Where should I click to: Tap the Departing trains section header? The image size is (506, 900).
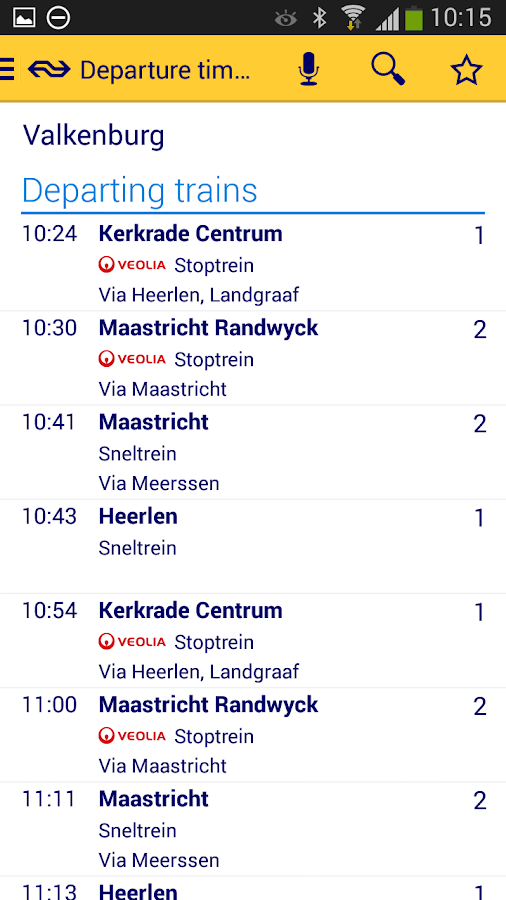pyautogui.click(x=139, y=190)
